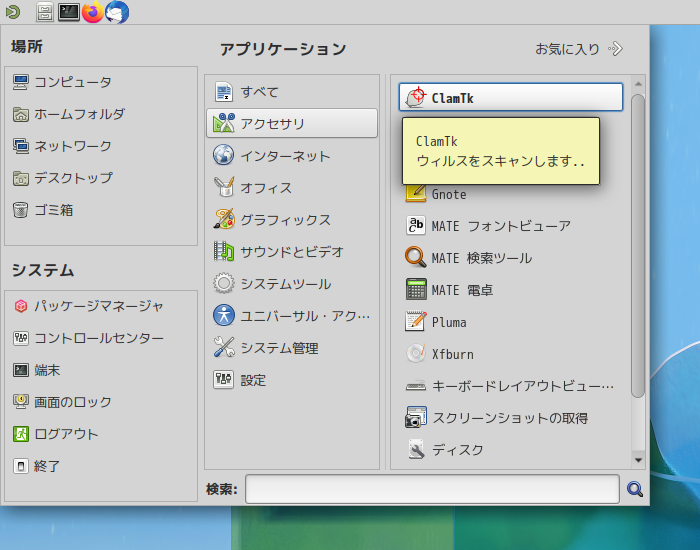Select the オフィス category
This screenshot has height=550, width=700.
click(x=292, y=188)
